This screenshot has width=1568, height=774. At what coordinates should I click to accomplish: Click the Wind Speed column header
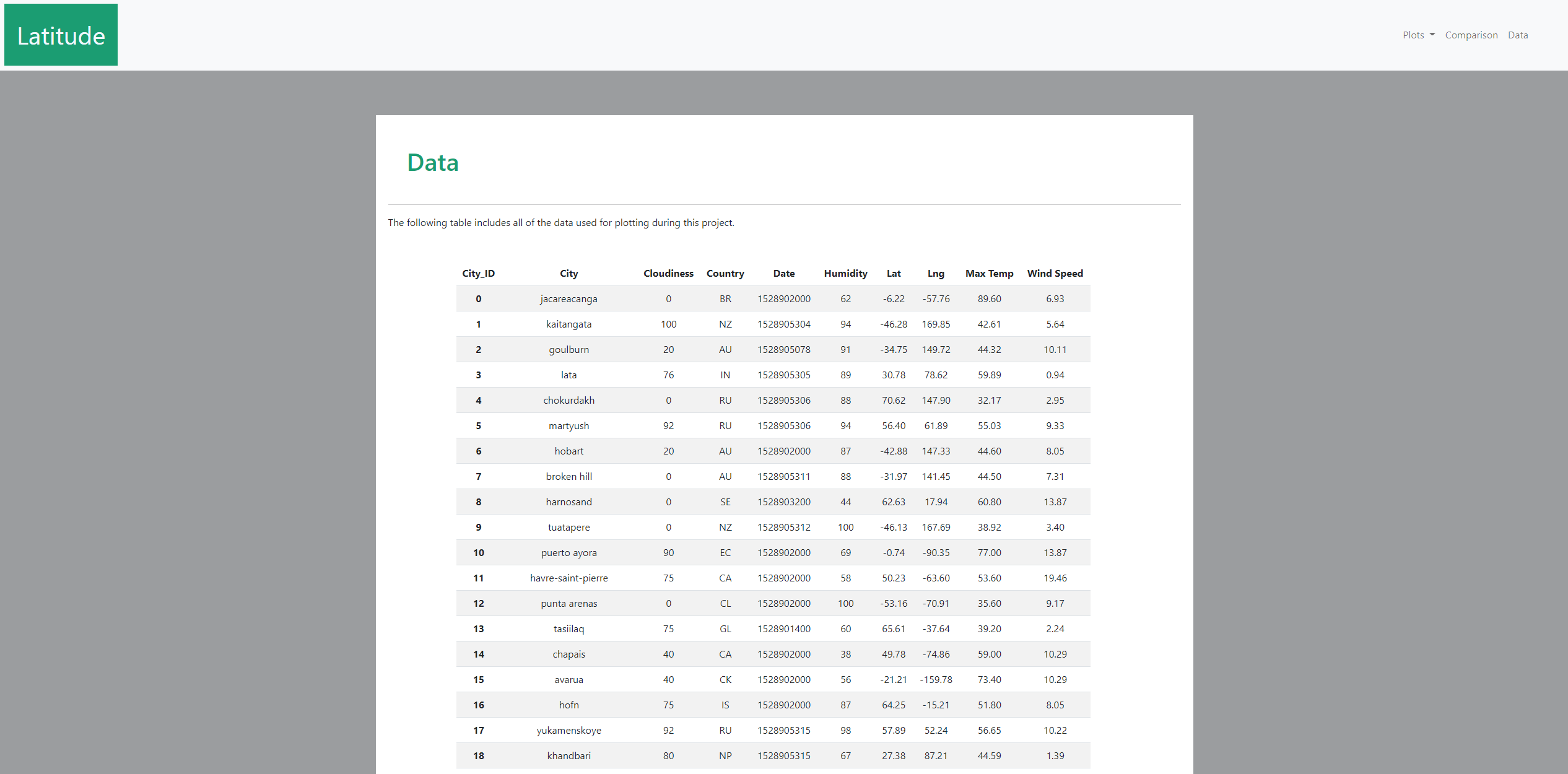point(1055,274)
